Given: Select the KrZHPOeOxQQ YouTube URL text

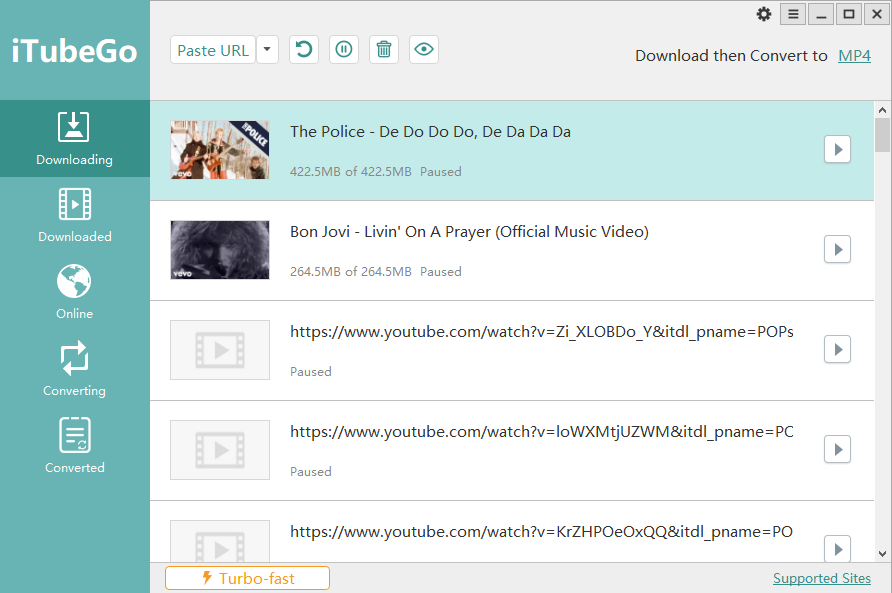Looking at the screenshot, I should [542, 532].
